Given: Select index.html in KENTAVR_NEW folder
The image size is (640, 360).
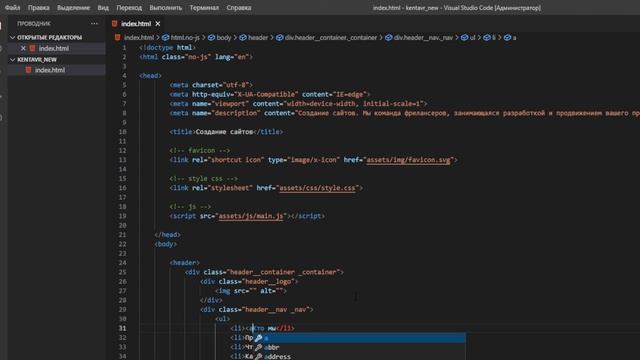Looking at the screenshot, I should tap(50, 70).
